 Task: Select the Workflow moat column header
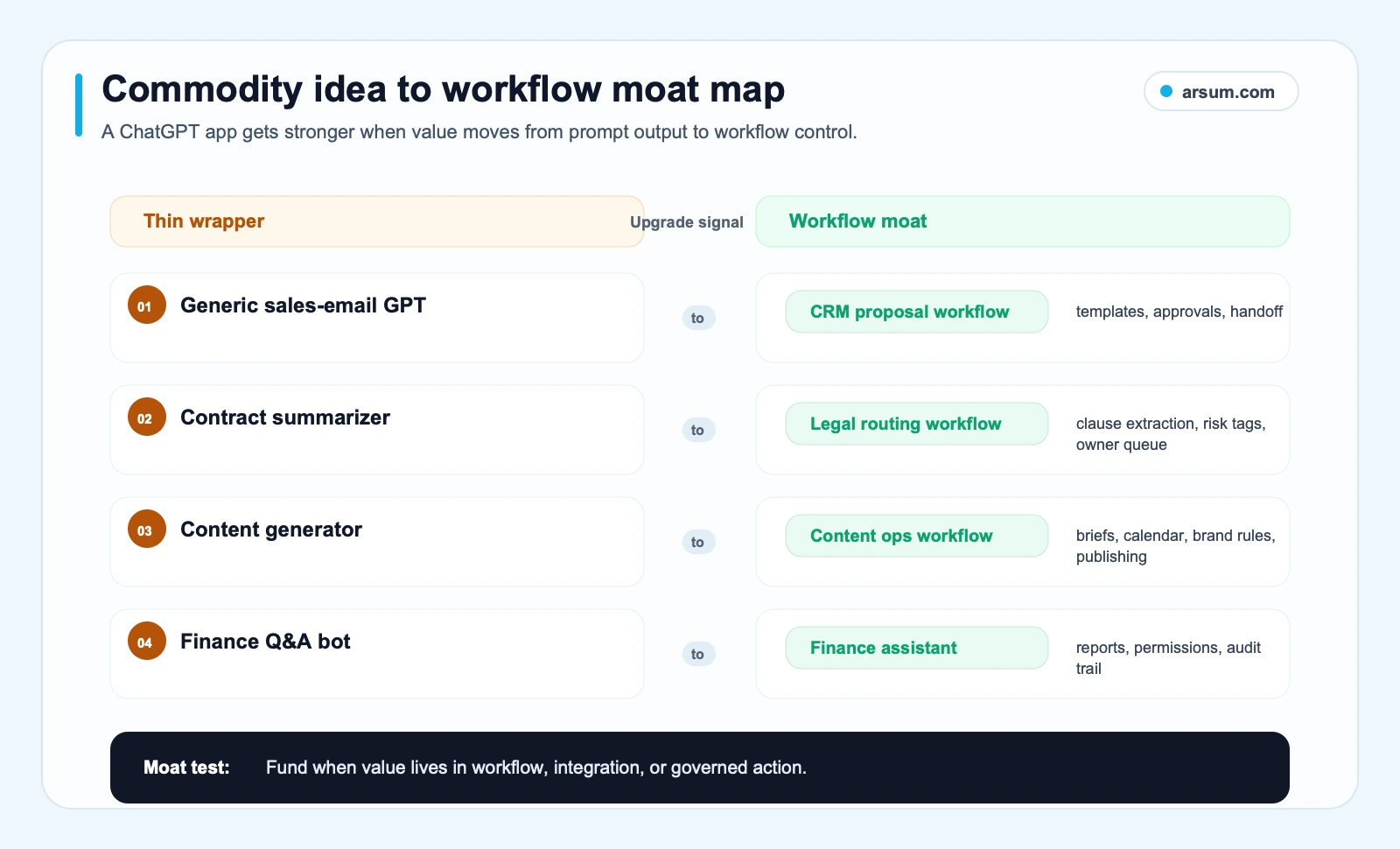1023,221
